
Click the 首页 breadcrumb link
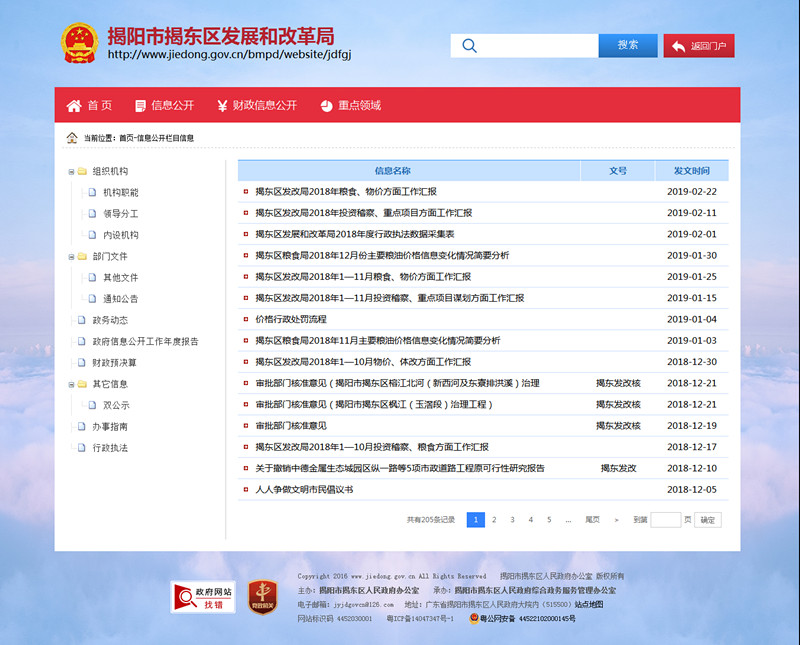point(126,138)
